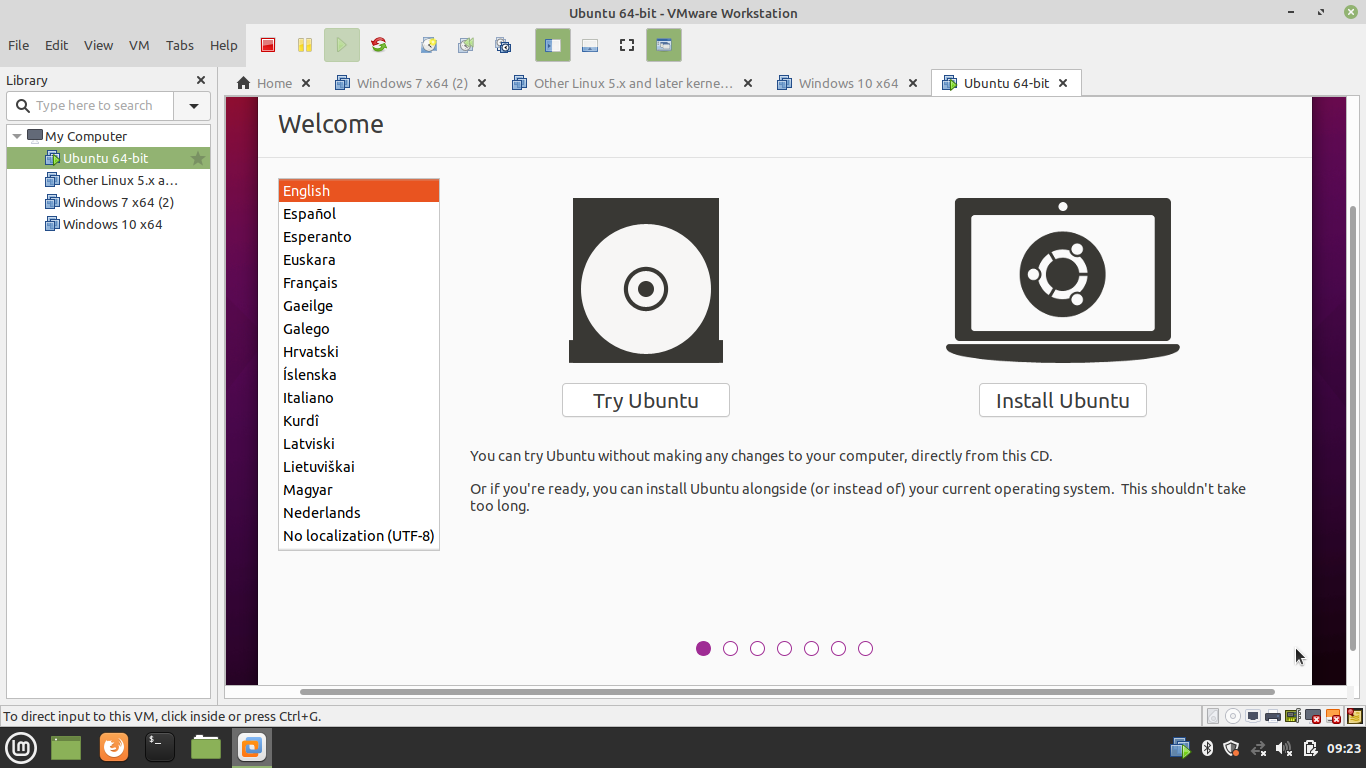The width and height of the screenshot is (1366, 768).
Task: Click the disconnected display status icon
Action: click(1314, 716)
